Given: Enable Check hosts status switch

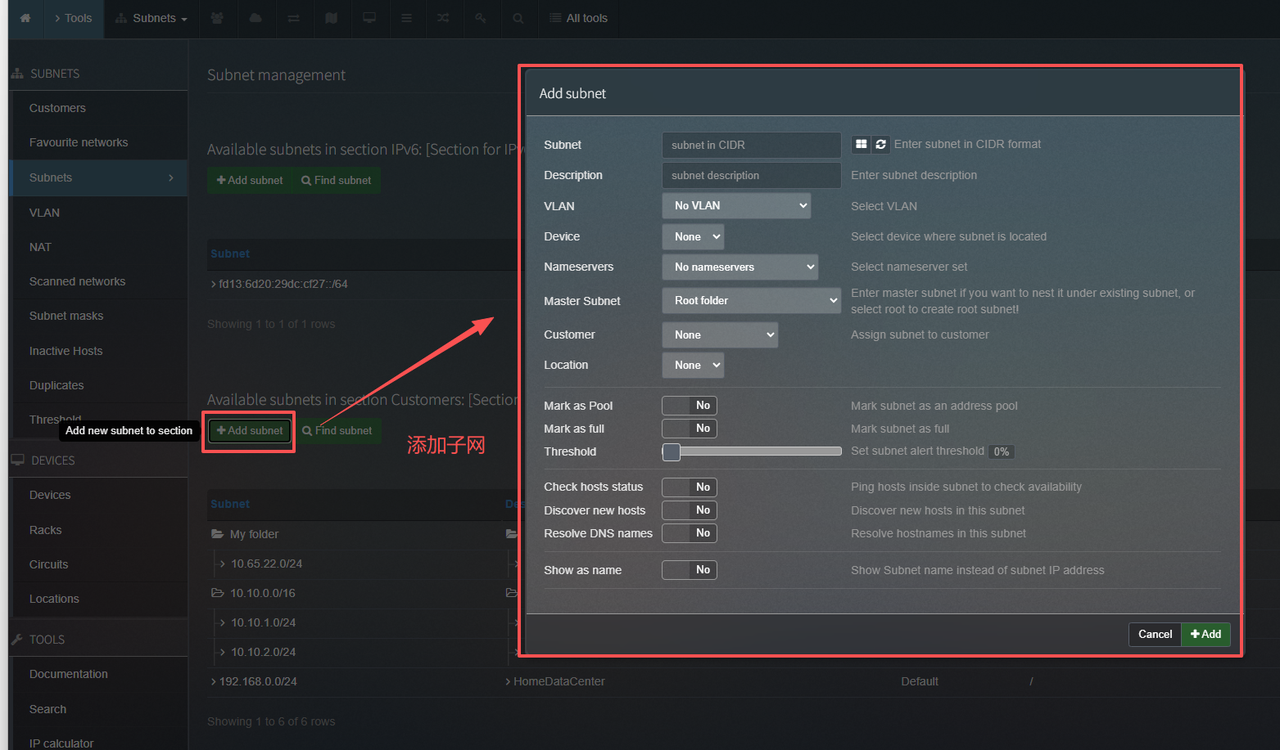Looking at the screenshot, I should pos(689,487).
